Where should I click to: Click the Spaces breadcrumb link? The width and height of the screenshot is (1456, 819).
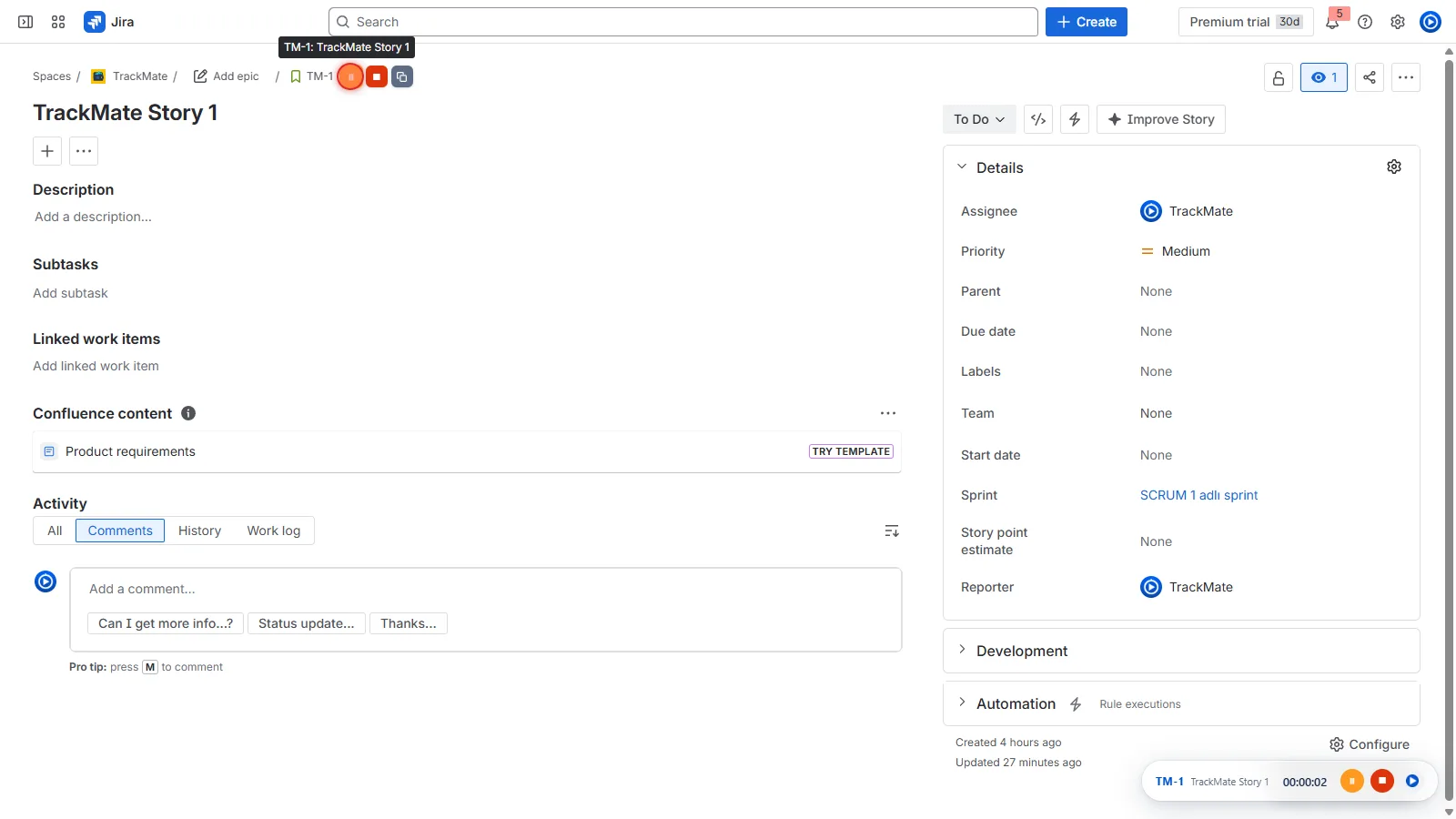coord(52,76)
